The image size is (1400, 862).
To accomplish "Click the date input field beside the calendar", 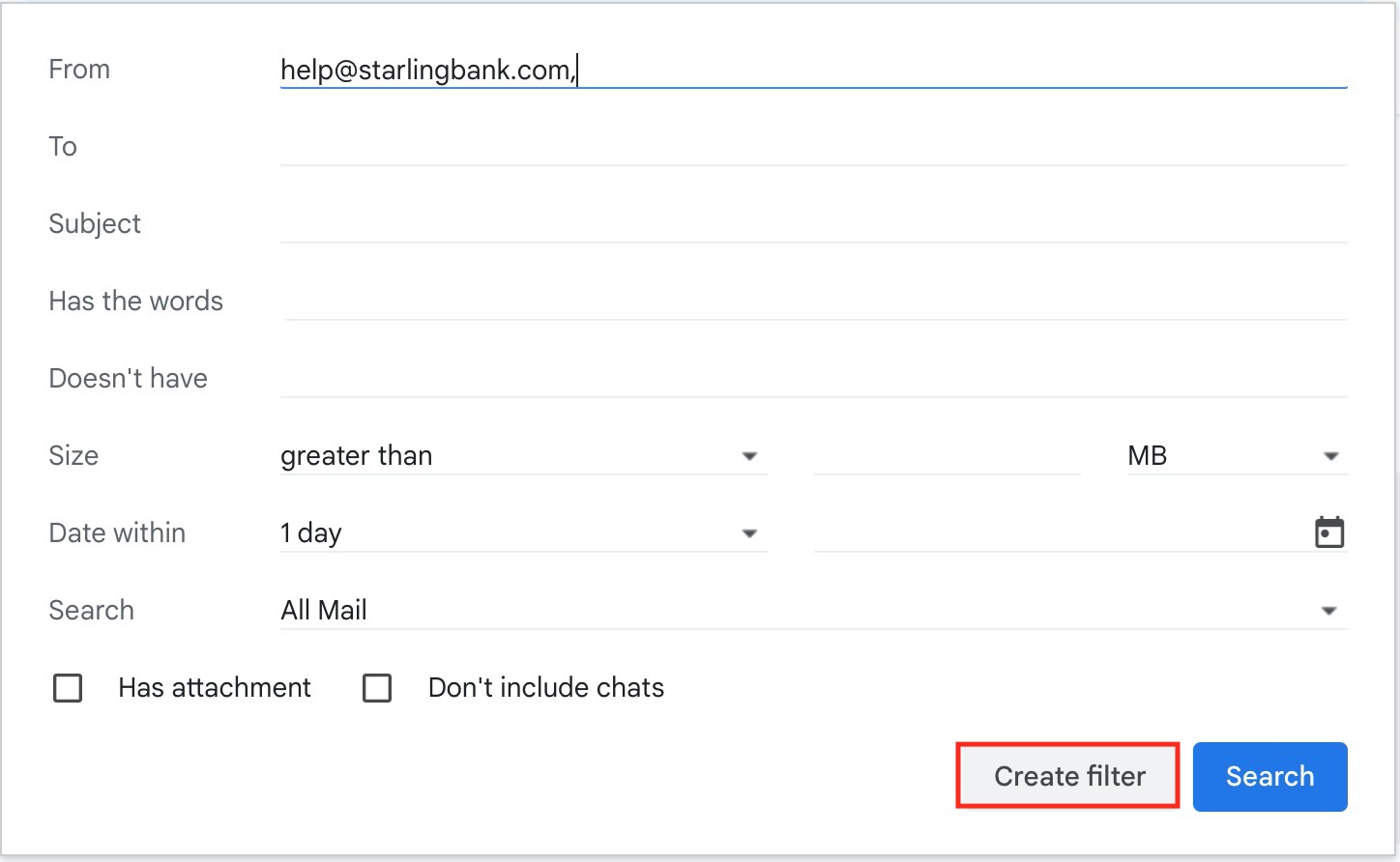I will 1061,532.
